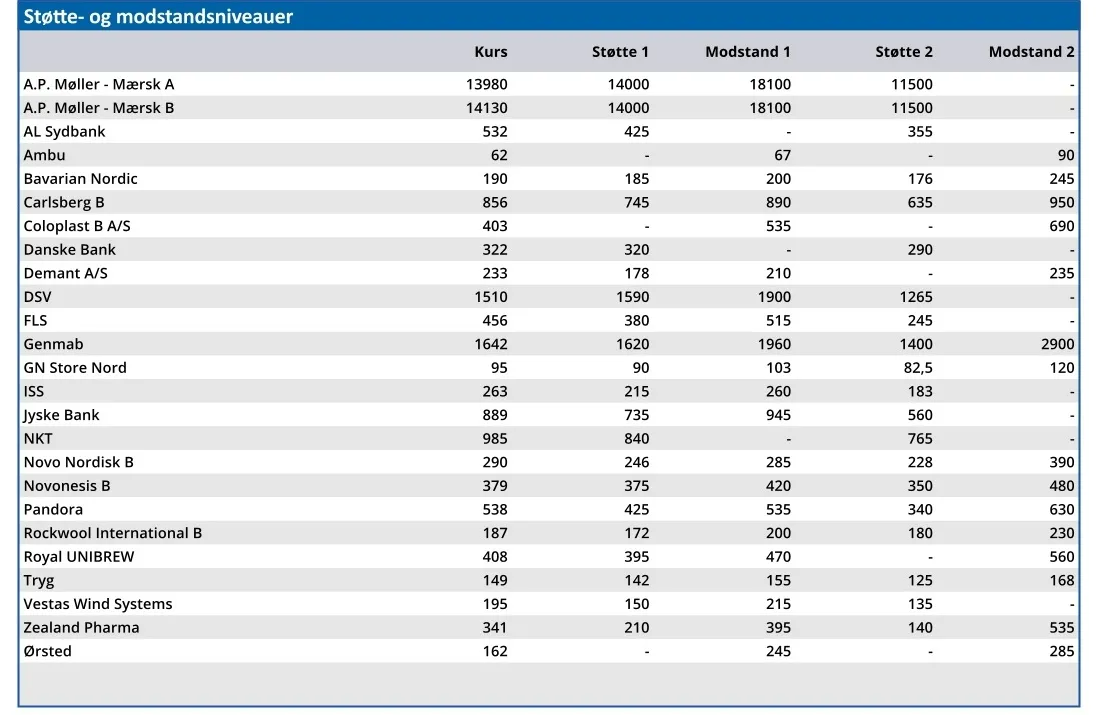Select Genmab's Modstand 2 value 2900
The width and height of the screenshot is (1096, 715).
click(x=1057, y=344)
